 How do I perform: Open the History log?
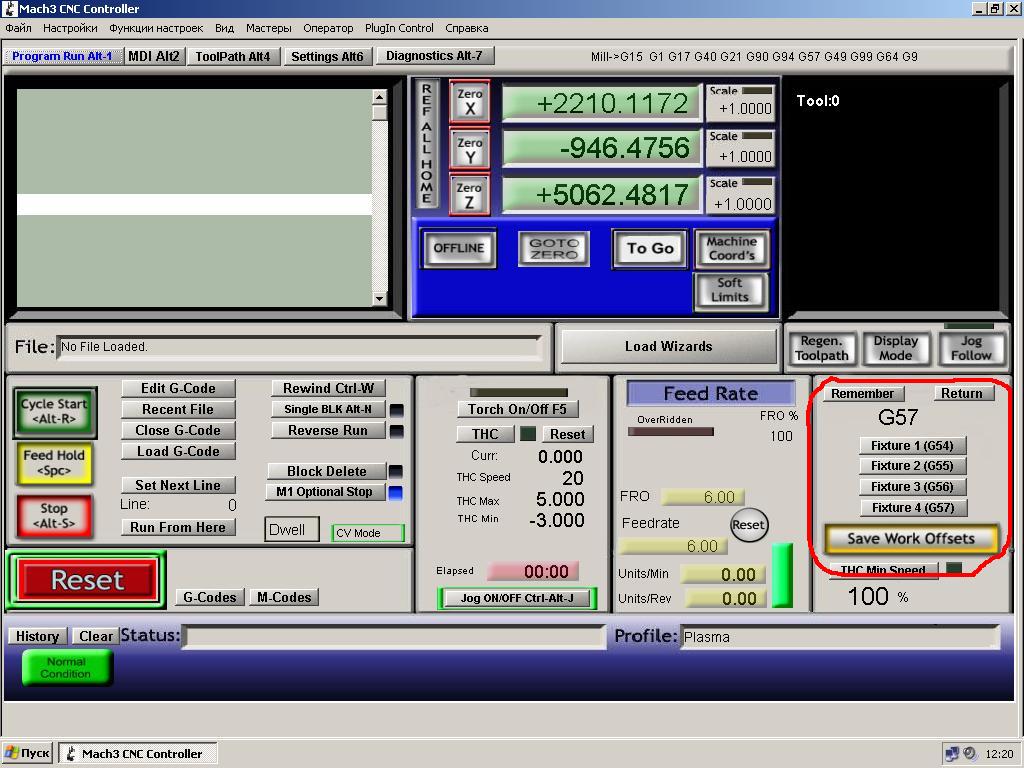pos(37,636)
